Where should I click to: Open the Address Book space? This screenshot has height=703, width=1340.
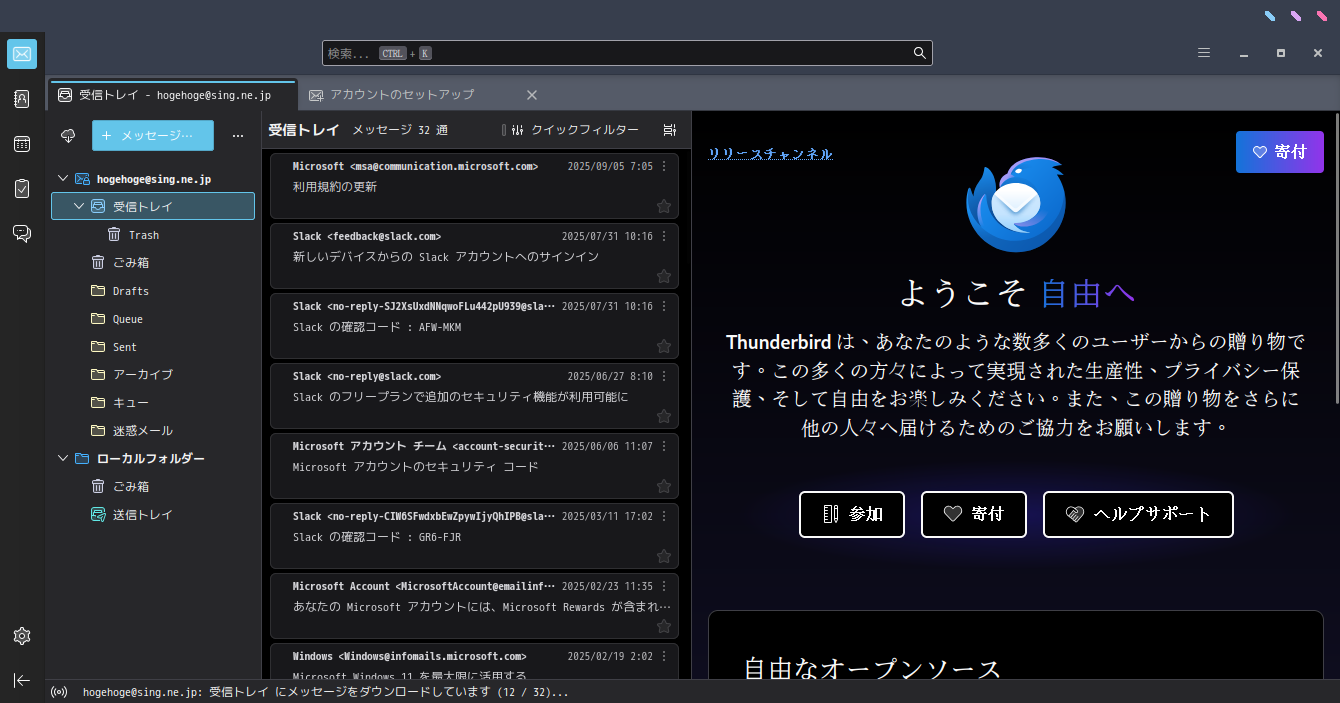22,99
